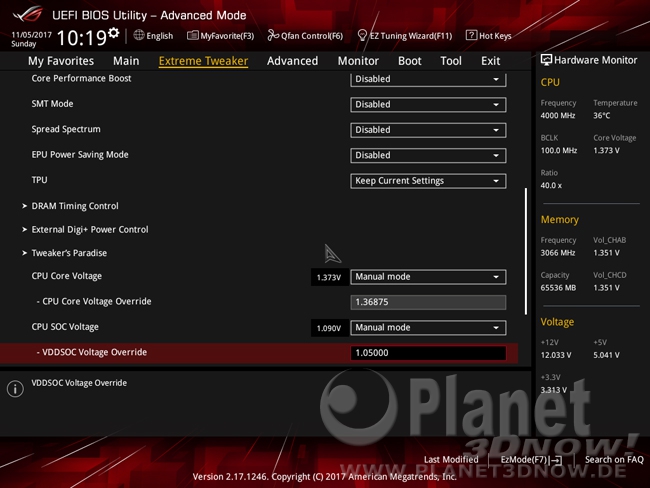Click the 1.090V SOC voltage readout
This screenshot has height=488, width=650.
(x=329, y=328)
